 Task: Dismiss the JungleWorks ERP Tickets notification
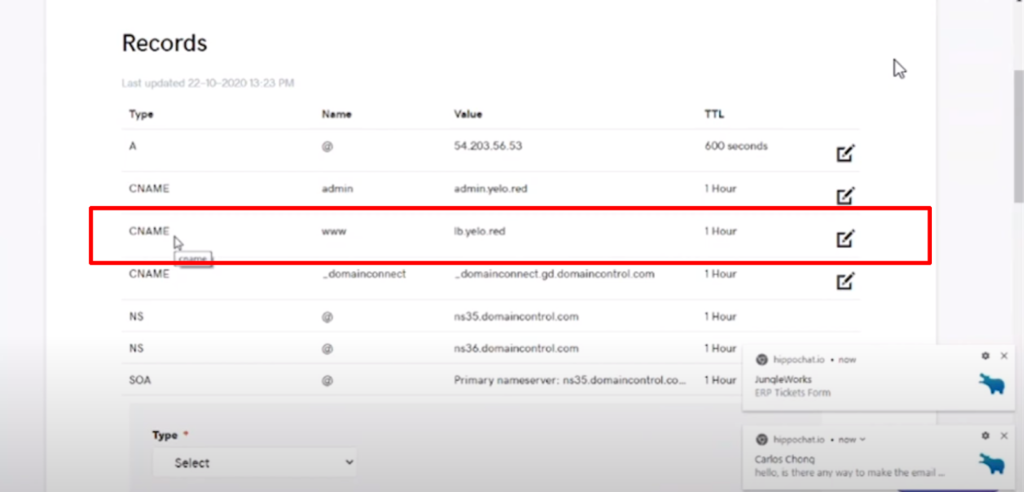[1004, 356]
